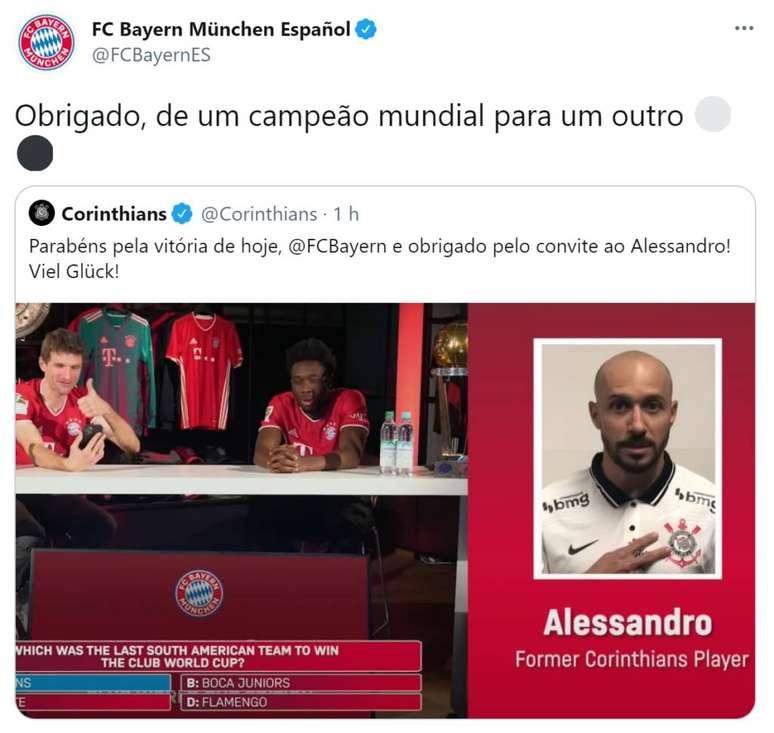Click the Bayern logo on the red screen

[199, 593]
